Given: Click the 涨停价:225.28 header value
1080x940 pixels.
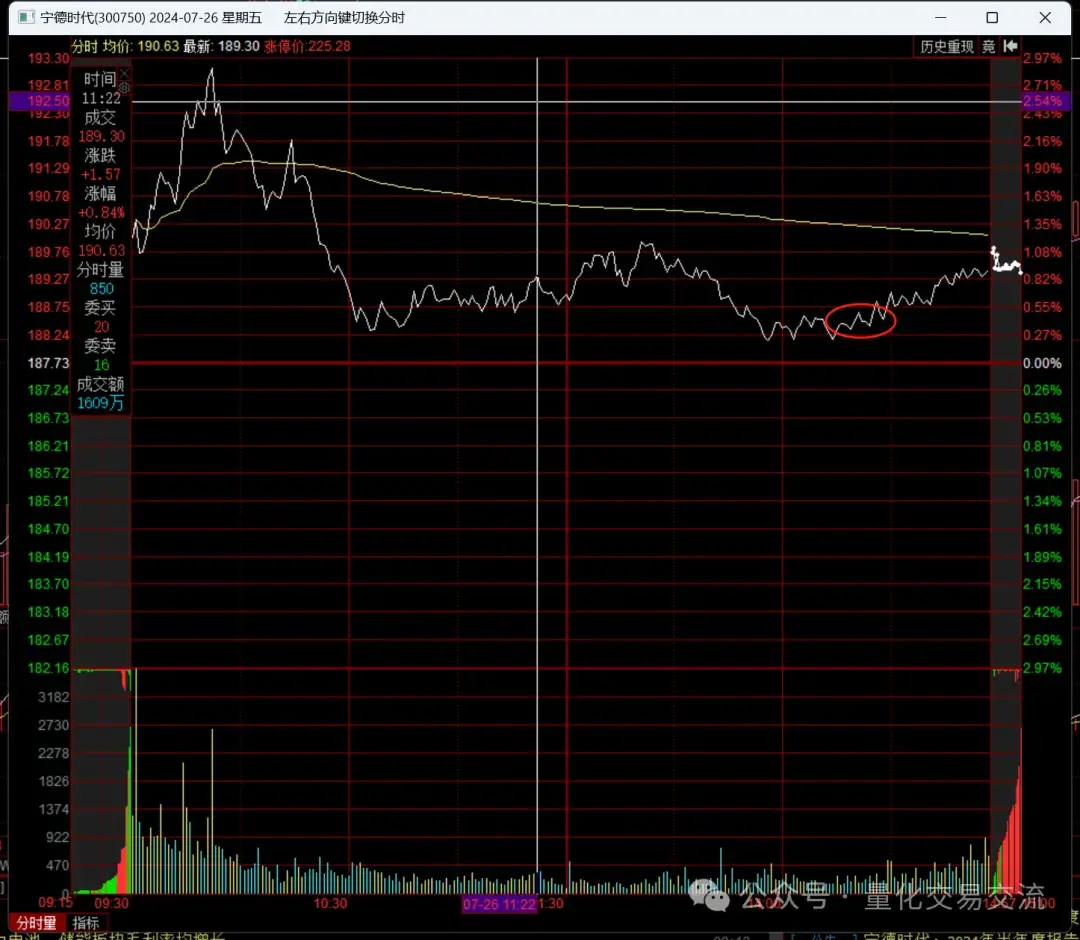Looking at the screenshot, I should [x=307, y=46].
